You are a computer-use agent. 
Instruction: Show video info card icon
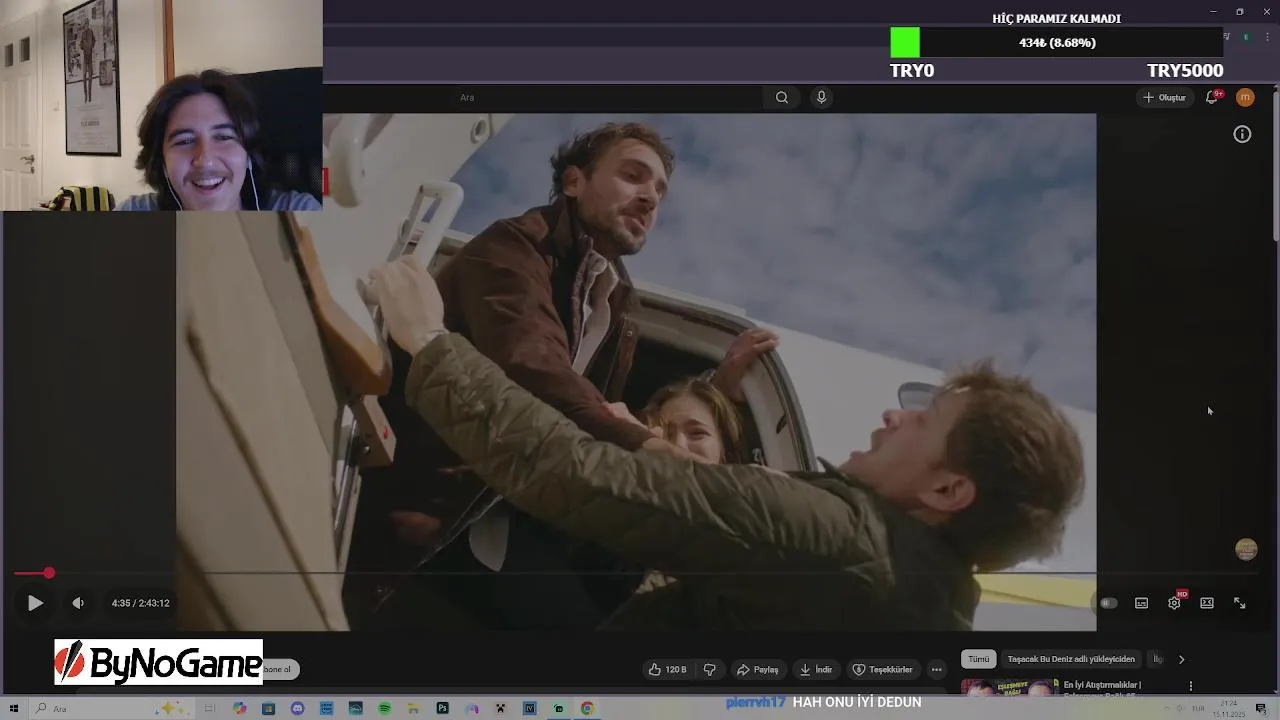pyautogui.click(x=1242, y=134)
